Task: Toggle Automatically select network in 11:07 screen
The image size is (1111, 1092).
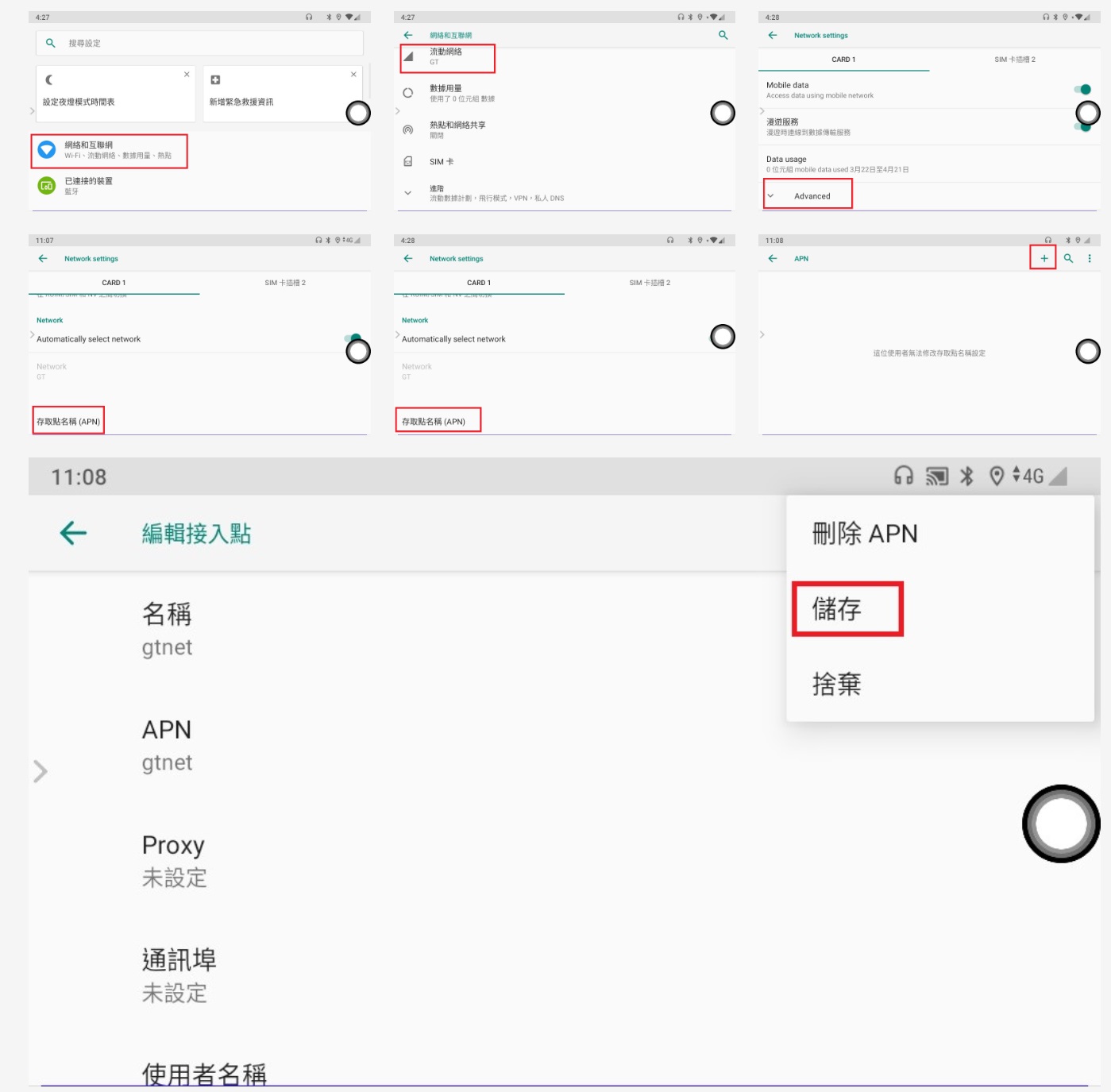Action: [x=353, y=338]
